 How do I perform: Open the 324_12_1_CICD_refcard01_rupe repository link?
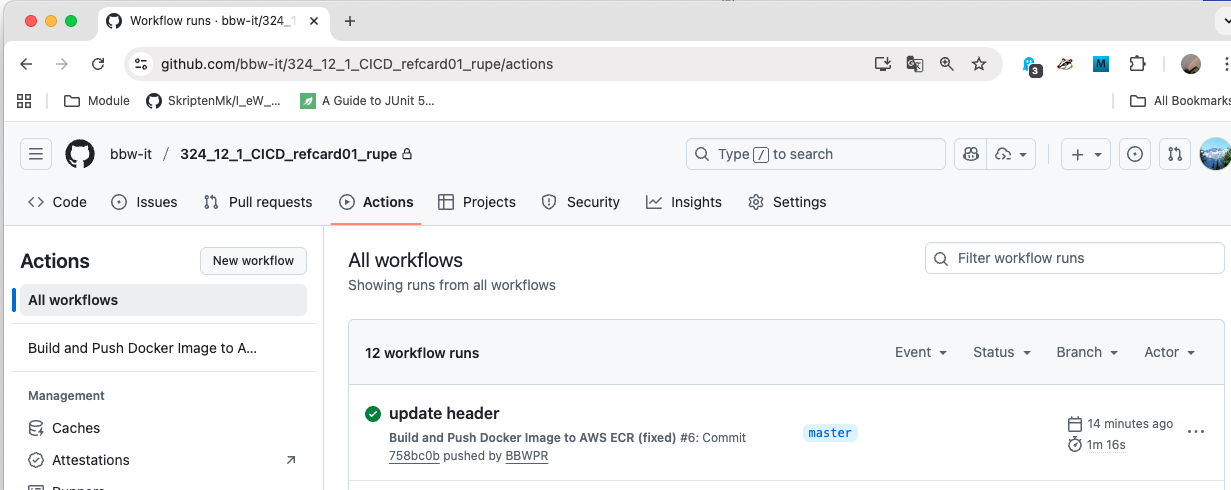tap(288, 154)
